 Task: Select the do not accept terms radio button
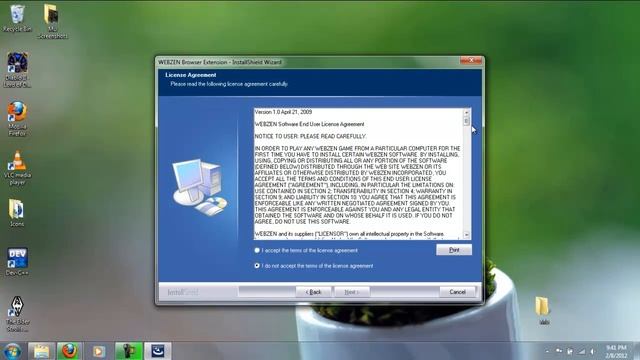[257, 266]
